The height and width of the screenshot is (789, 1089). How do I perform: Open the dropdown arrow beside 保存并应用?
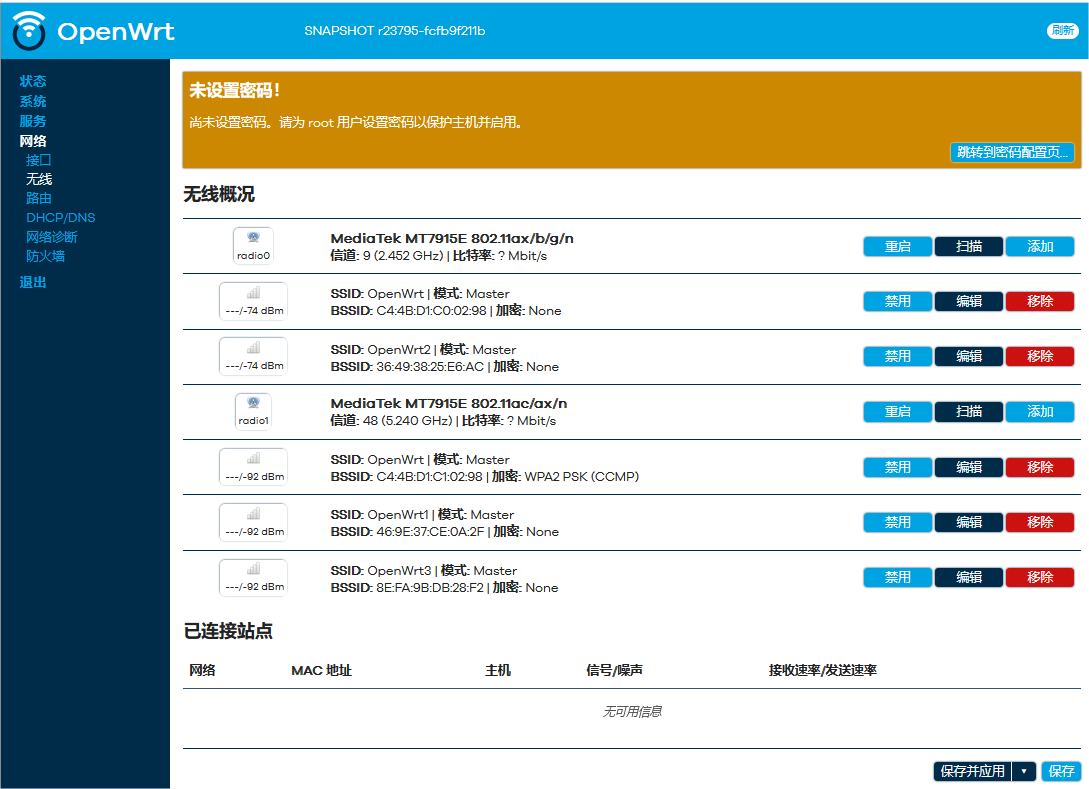[x=1023, y=771]
